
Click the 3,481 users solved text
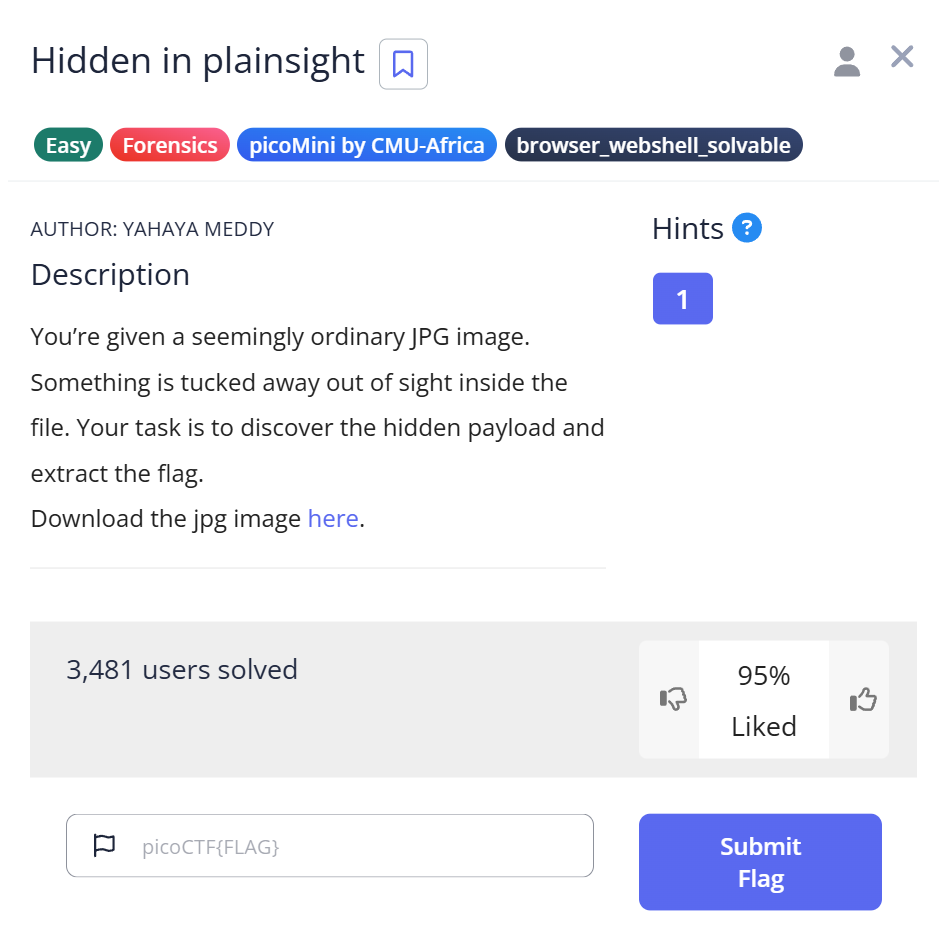[x=182, y=669]
